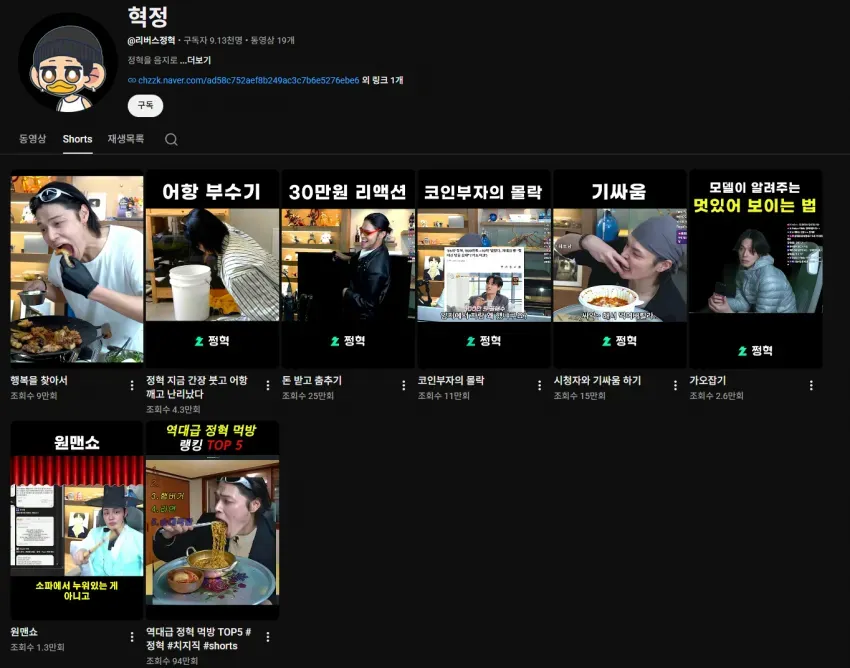Click the view count 조회수 1.3만회
The width and height of the screenshot is (850, 668).
pyautogui.click(x=37, y=647)
